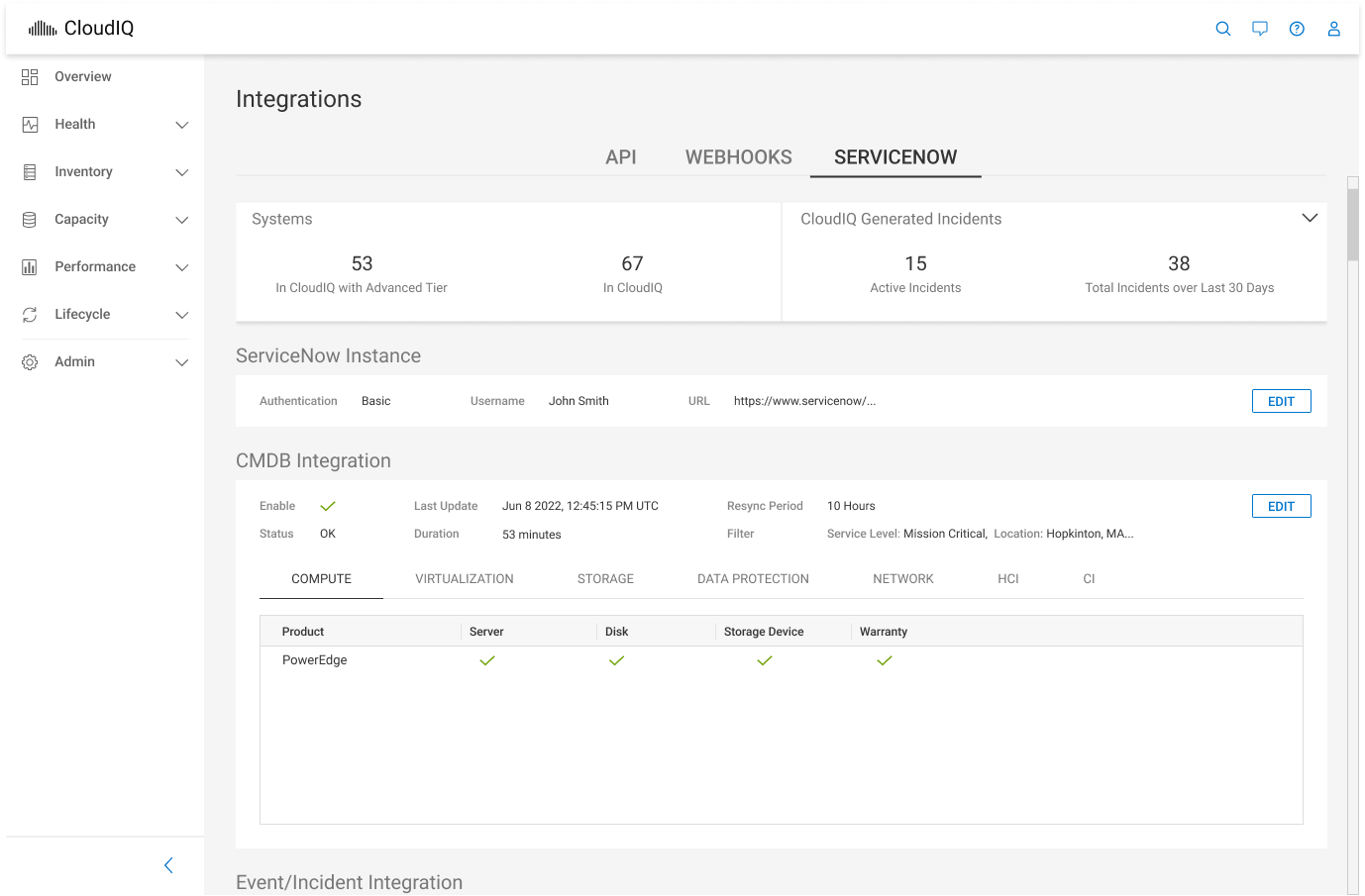
Task: Click the 15 Active Incidents count
Action: (915, 263)
